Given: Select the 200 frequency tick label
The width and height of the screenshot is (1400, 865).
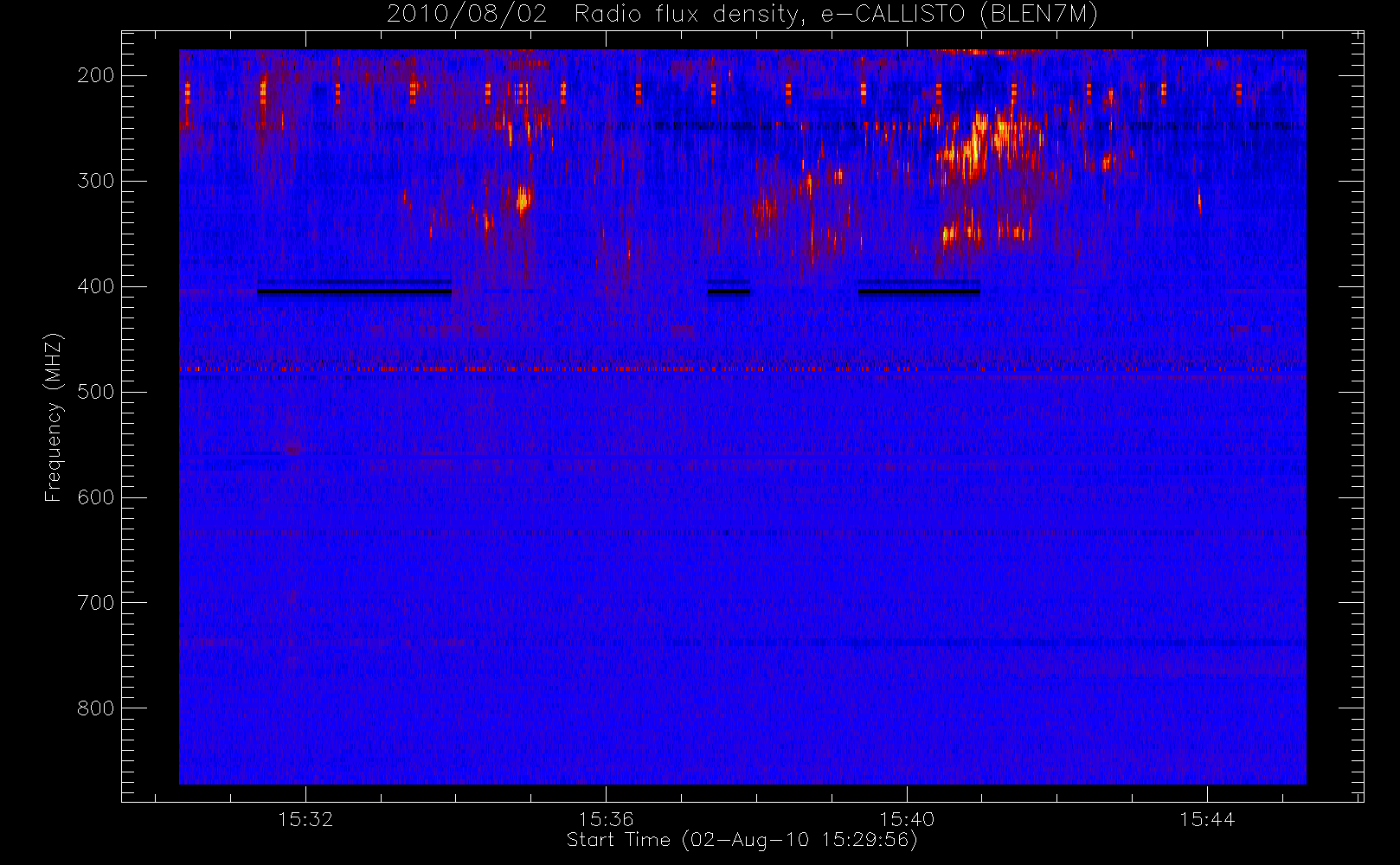Looking at the screenshot, I should pyautogui.click(x=96, y=75).
